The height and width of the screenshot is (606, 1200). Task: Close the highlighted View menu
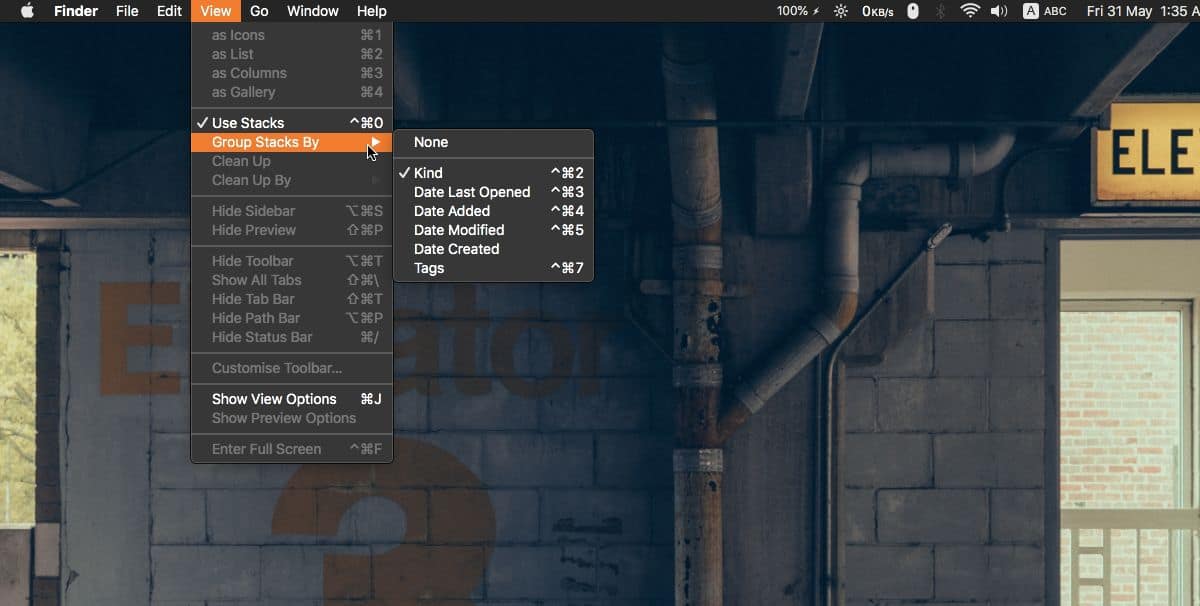215,11
